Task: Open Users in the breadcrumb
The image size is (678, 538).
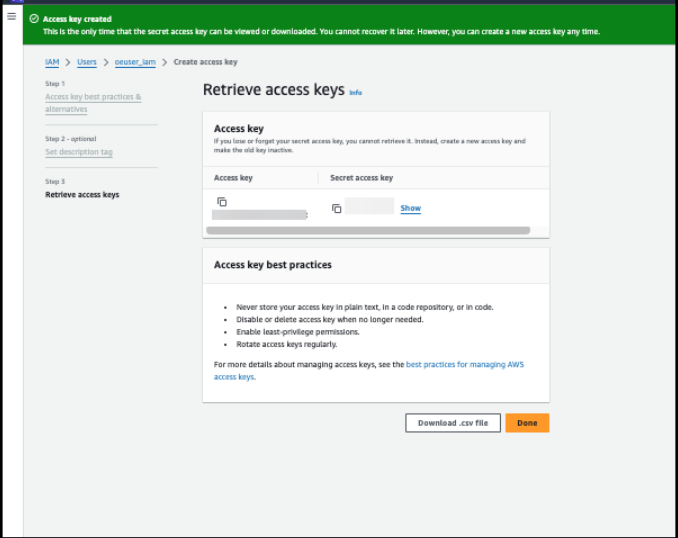Action: [x=87, y=62]
